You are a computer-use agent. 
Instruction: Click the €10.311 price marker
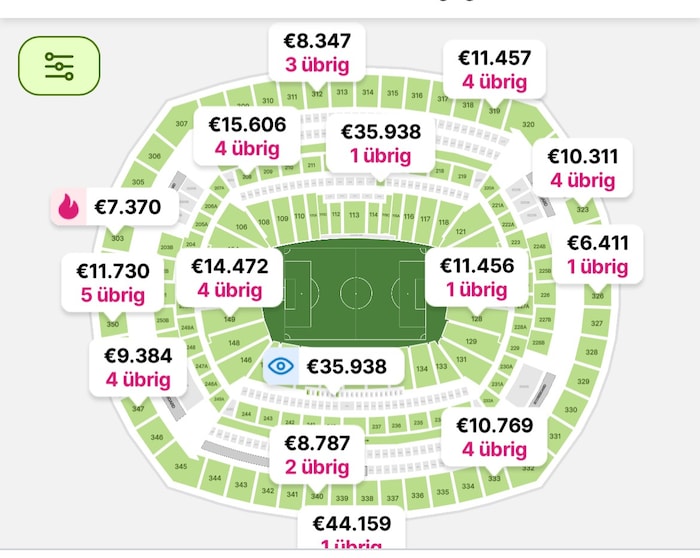coord(582,168)
